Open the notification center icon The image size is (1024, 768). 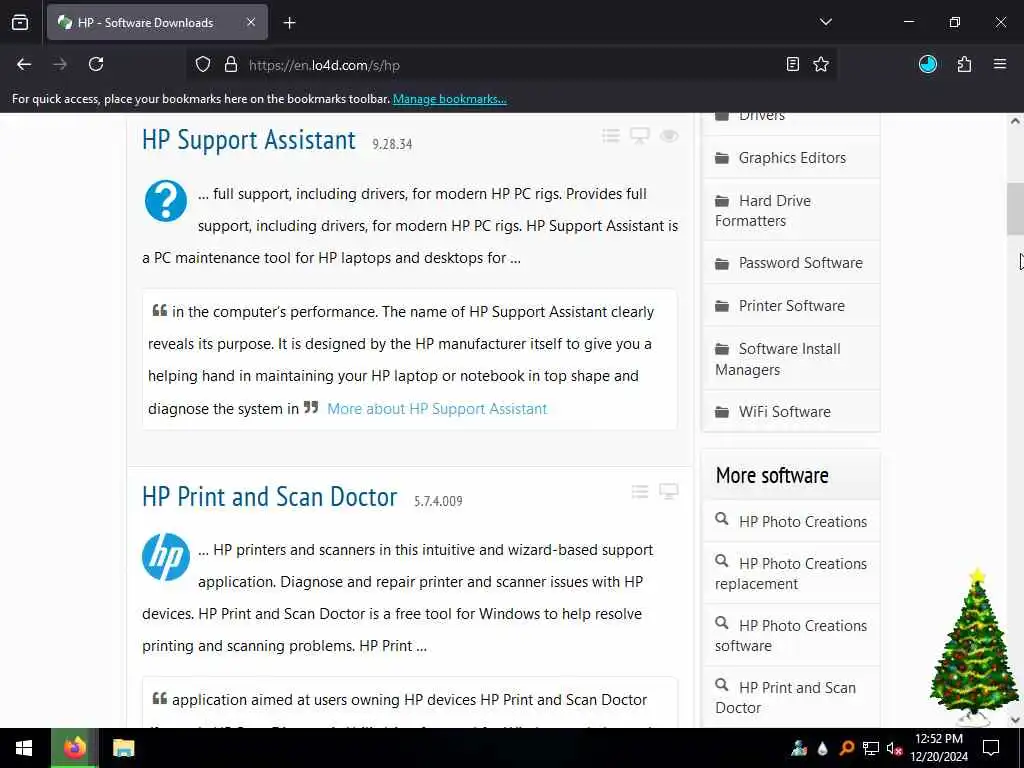click(991, 748)
